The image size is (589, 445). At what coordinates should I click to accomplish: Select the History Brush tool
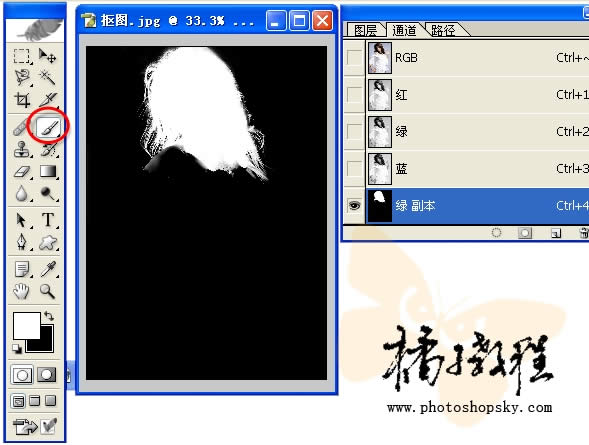pos(48,149)
